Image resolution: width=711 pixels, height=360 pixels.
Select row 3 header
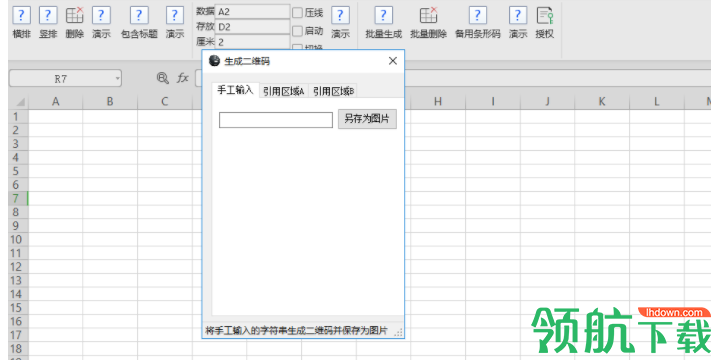click(x=18, y=144)
